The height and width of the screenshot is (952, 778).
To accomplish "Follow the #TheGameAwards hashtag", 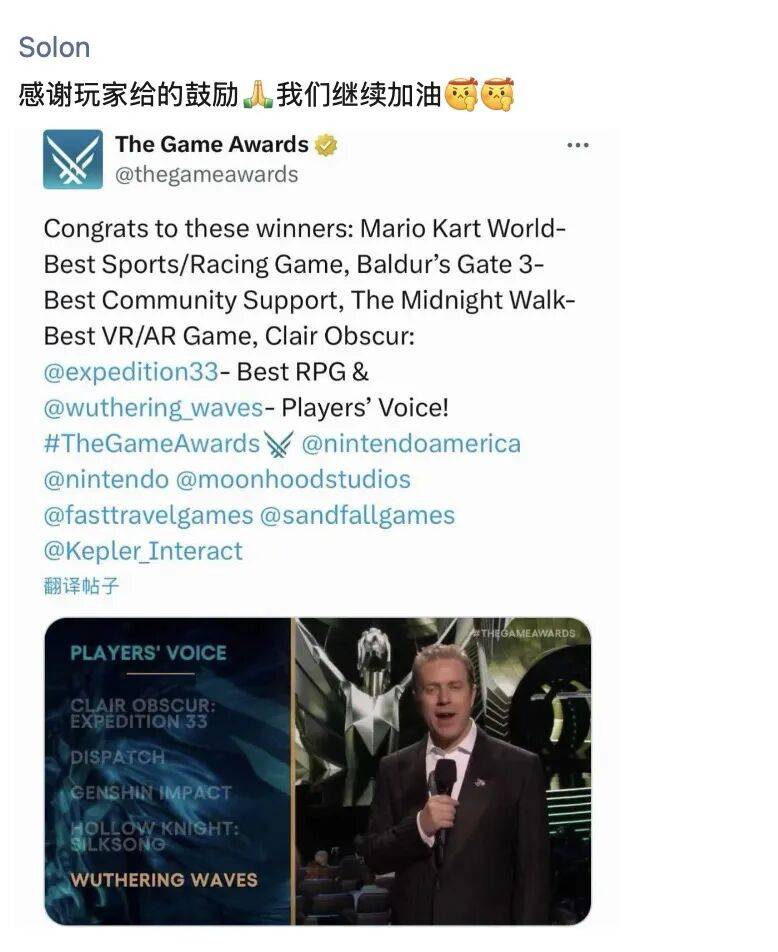I will click(152, 444).
